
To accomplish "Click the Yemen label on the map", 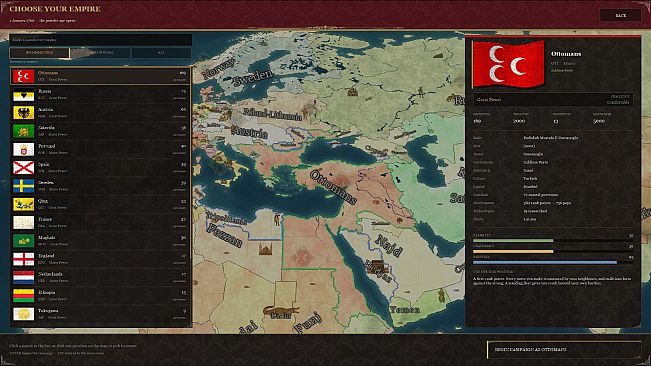I will pos(405,310).
